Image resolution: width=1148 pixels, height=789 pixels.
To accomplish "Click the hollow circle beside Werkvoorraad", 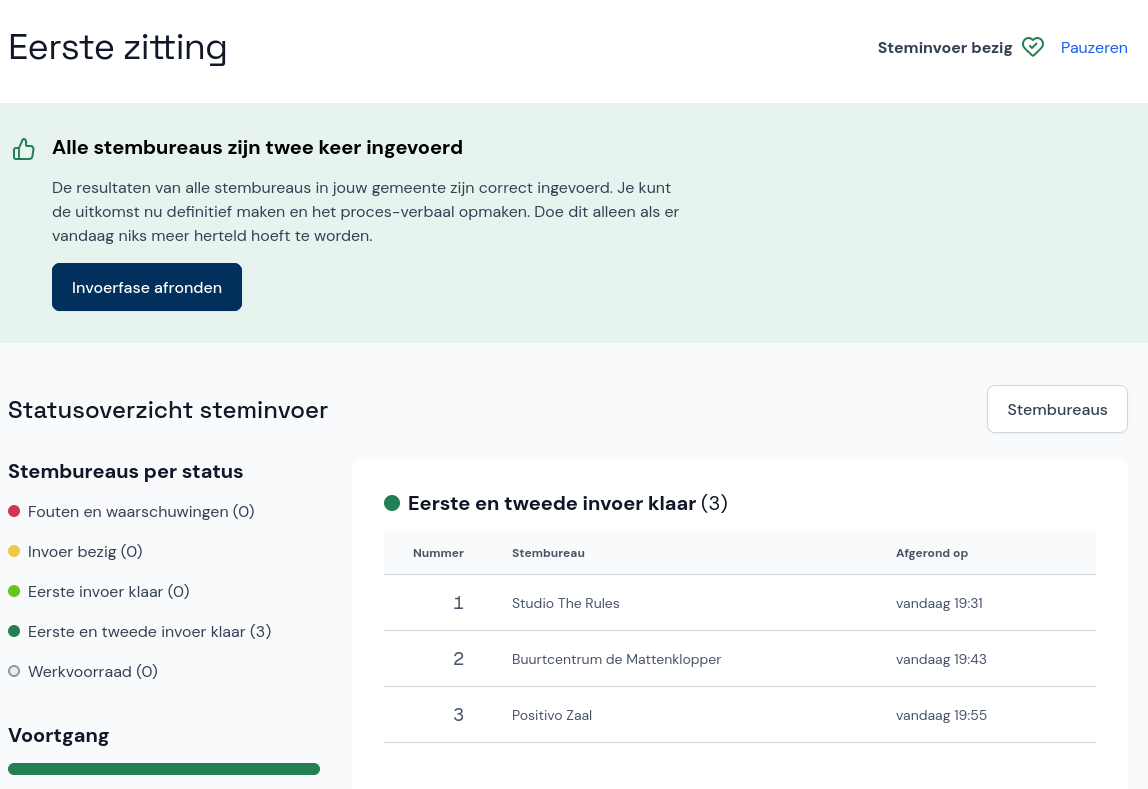I will pos(13,671).
